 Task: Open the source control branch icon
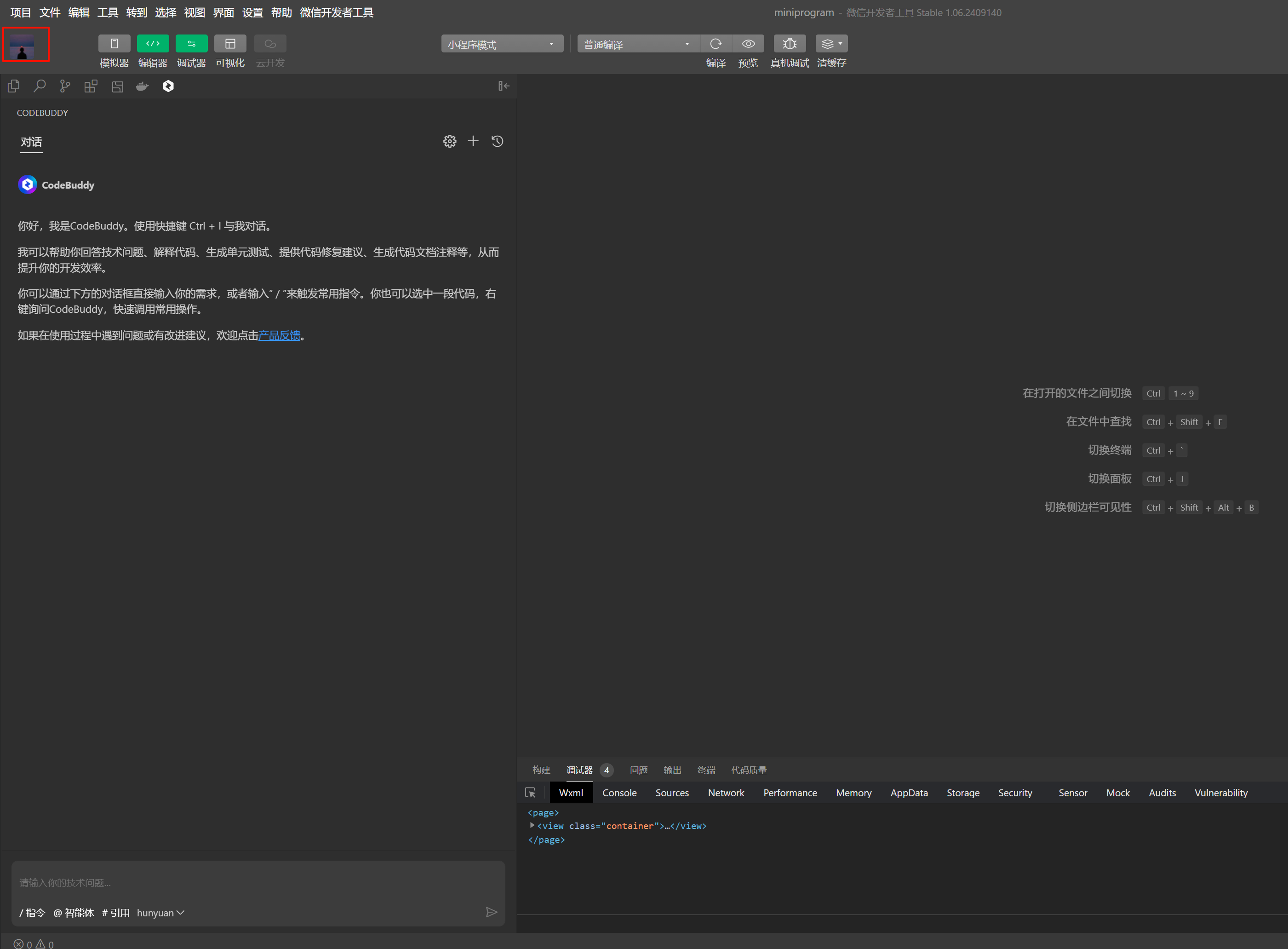tap(65, 86)
